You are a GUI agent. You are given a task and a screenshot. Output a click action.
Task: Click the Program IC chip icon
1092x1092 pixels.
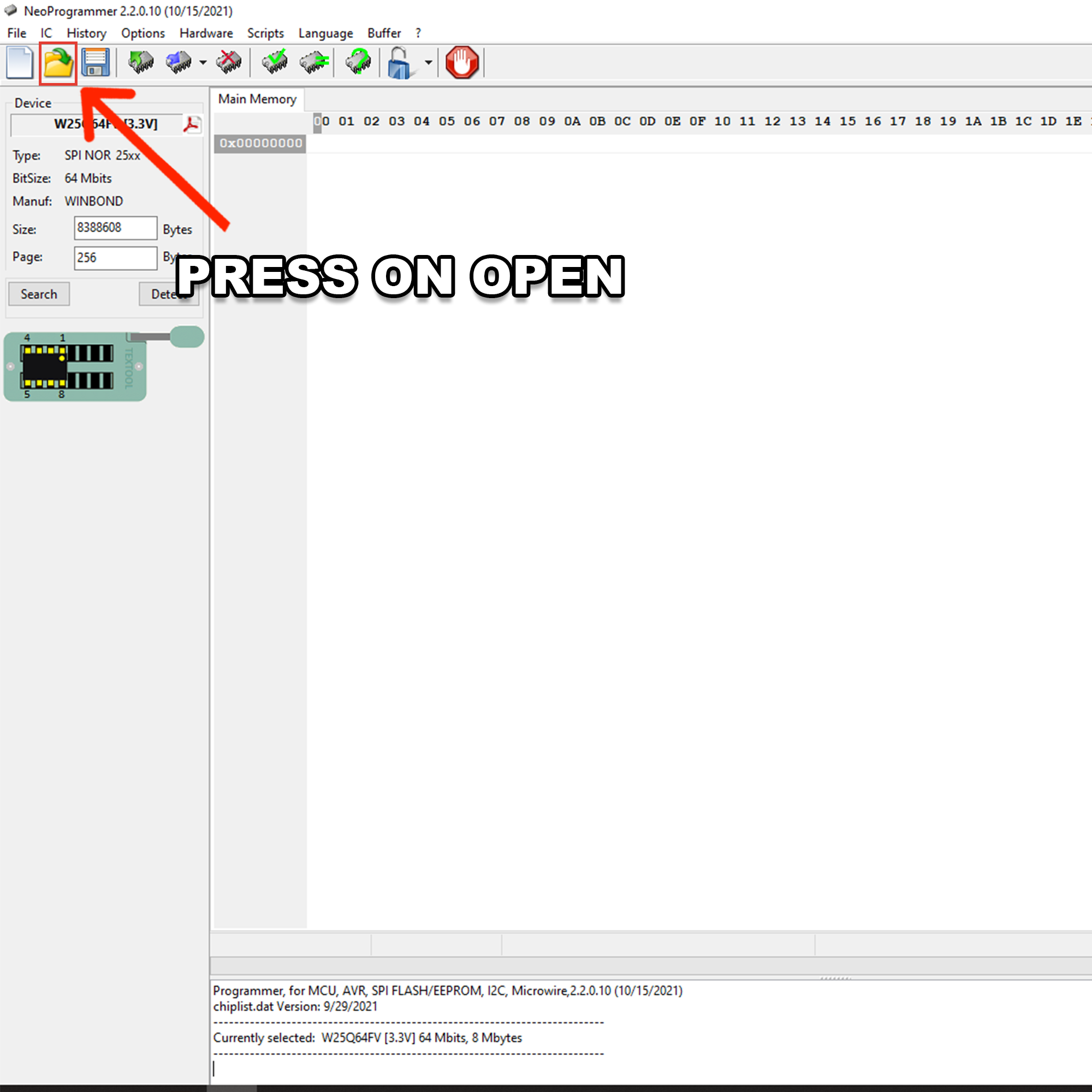coord(179,62)
